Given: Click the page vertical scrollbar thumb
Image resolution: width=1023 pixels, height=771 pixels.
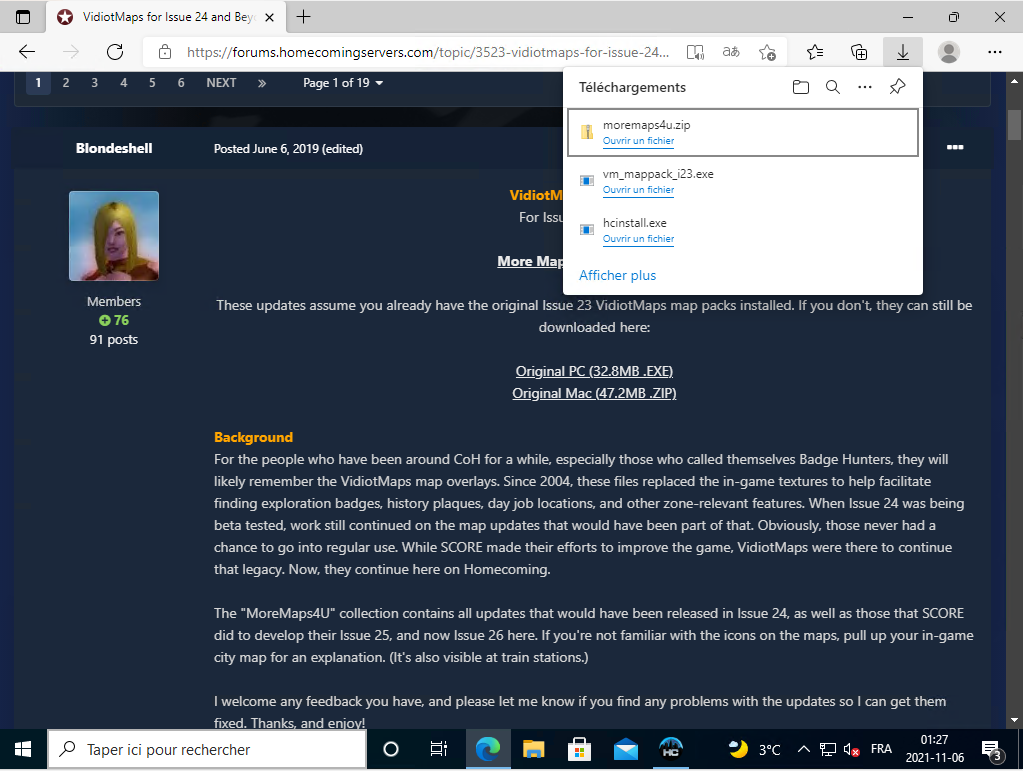Looking at the screenshot, I should pos(1014,125).
